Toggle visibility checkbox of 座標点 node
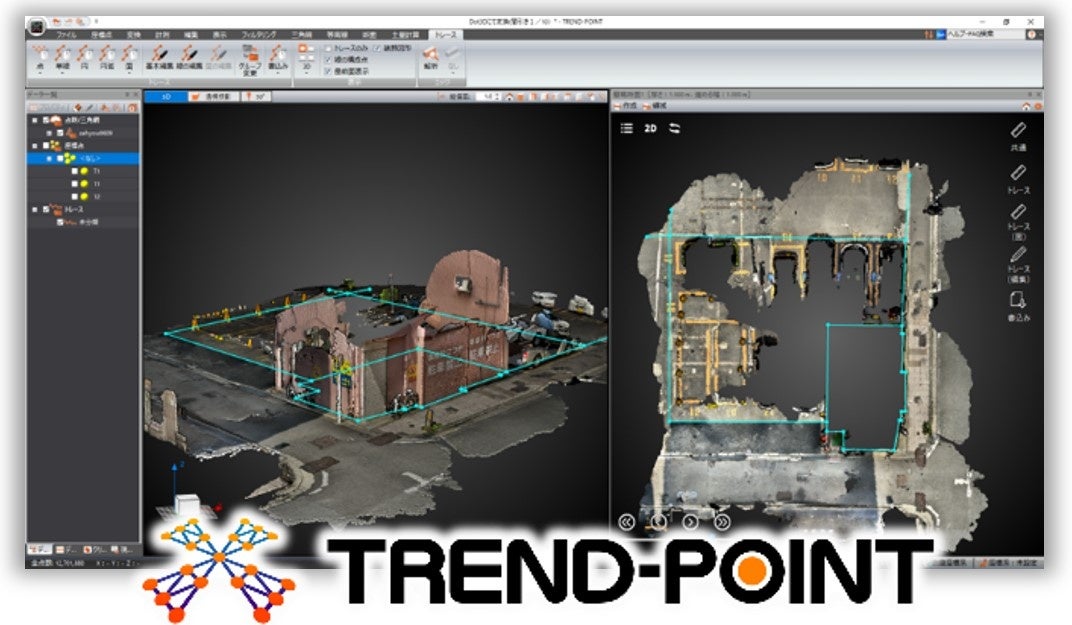1072x625 pixels. (46, 146)
